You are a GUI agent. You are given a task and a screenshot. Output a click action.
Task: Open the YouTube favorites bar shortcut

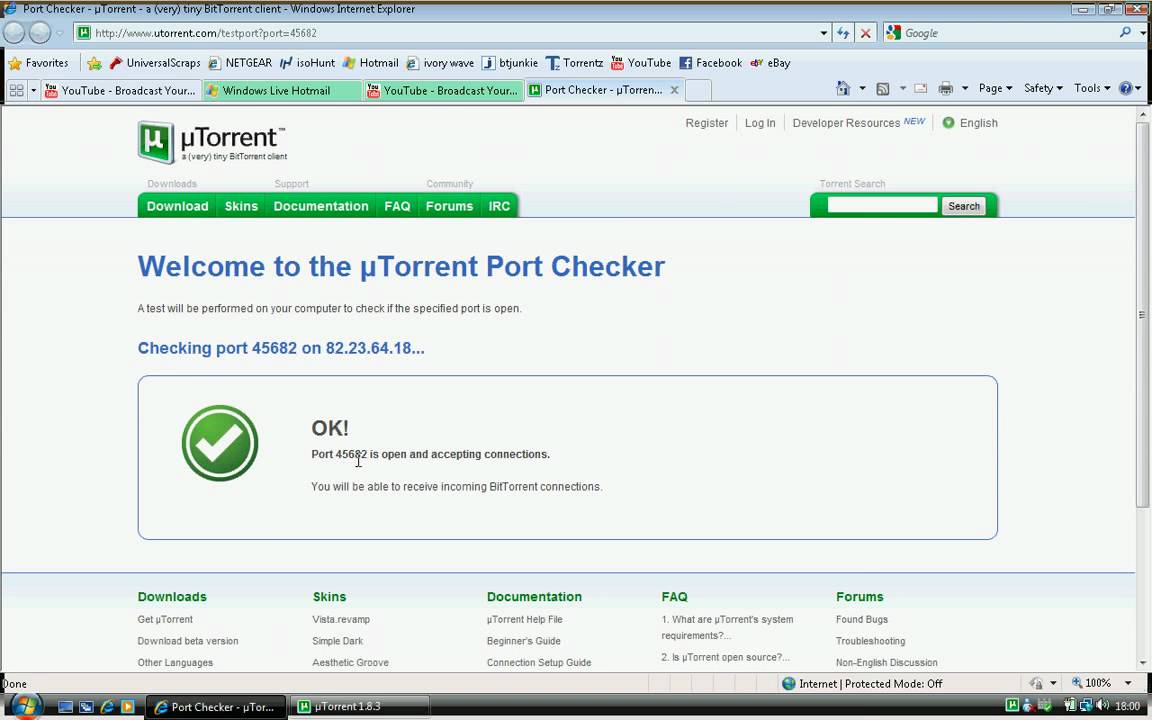tap(641, 63)
